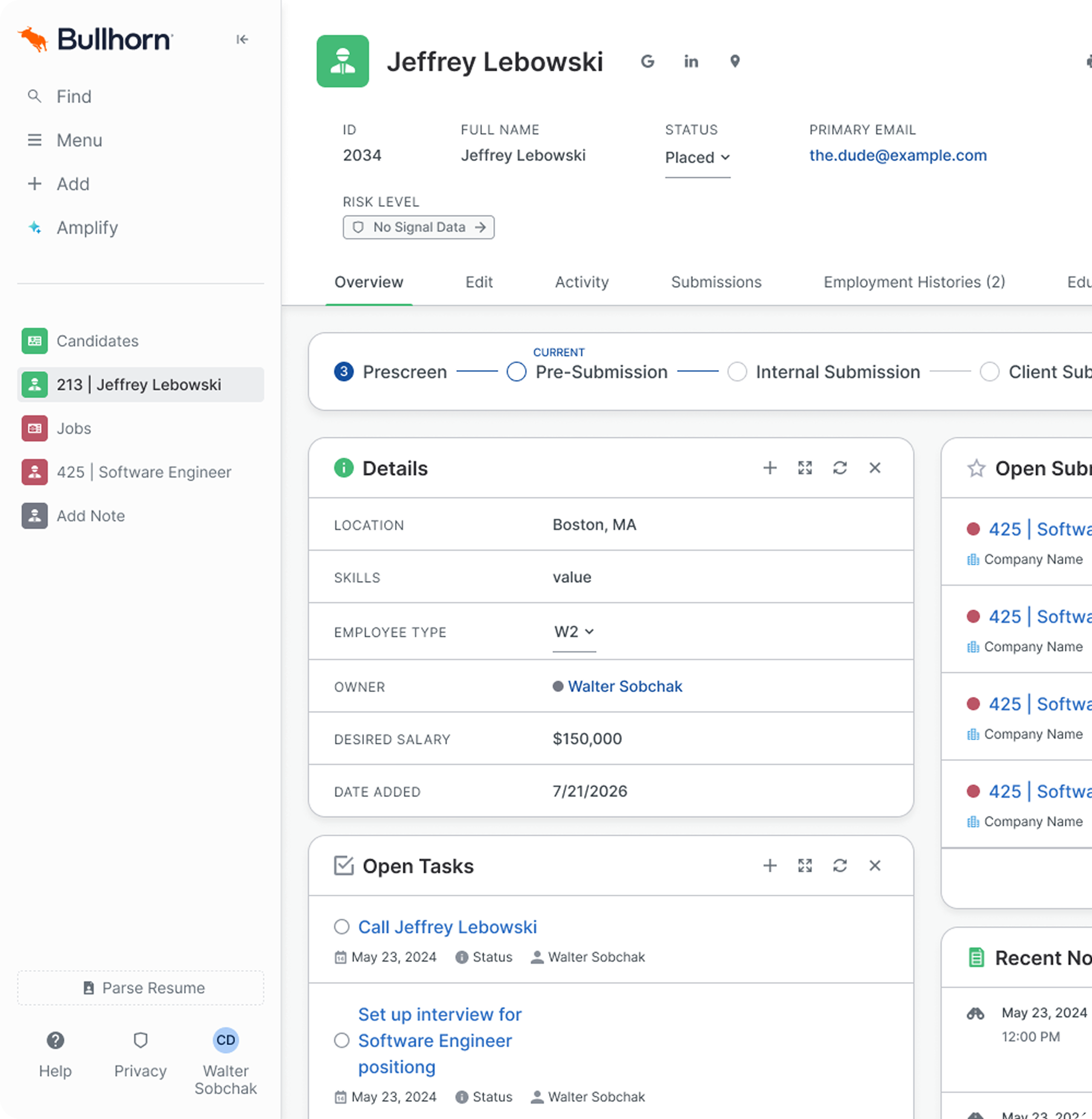Click the Boston, MA location value
The image size is (1092, 1119).
click(x=594, y=525)
